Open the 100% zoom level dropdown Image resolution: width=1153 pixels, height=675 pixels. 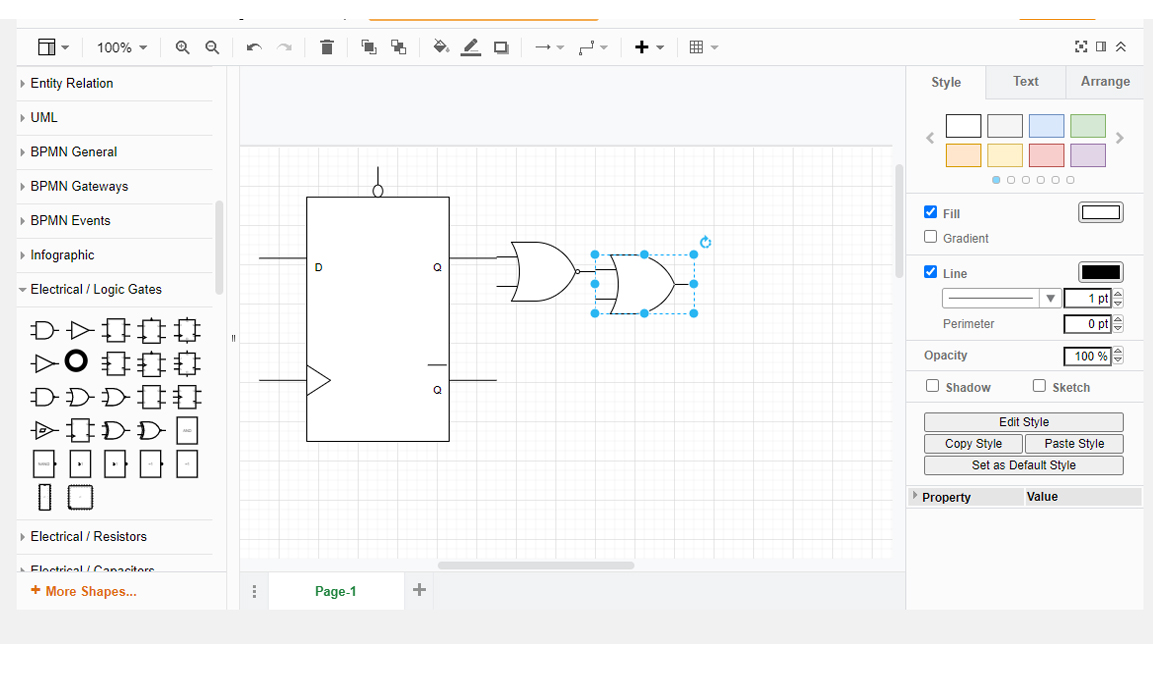[x=122, y=47]
